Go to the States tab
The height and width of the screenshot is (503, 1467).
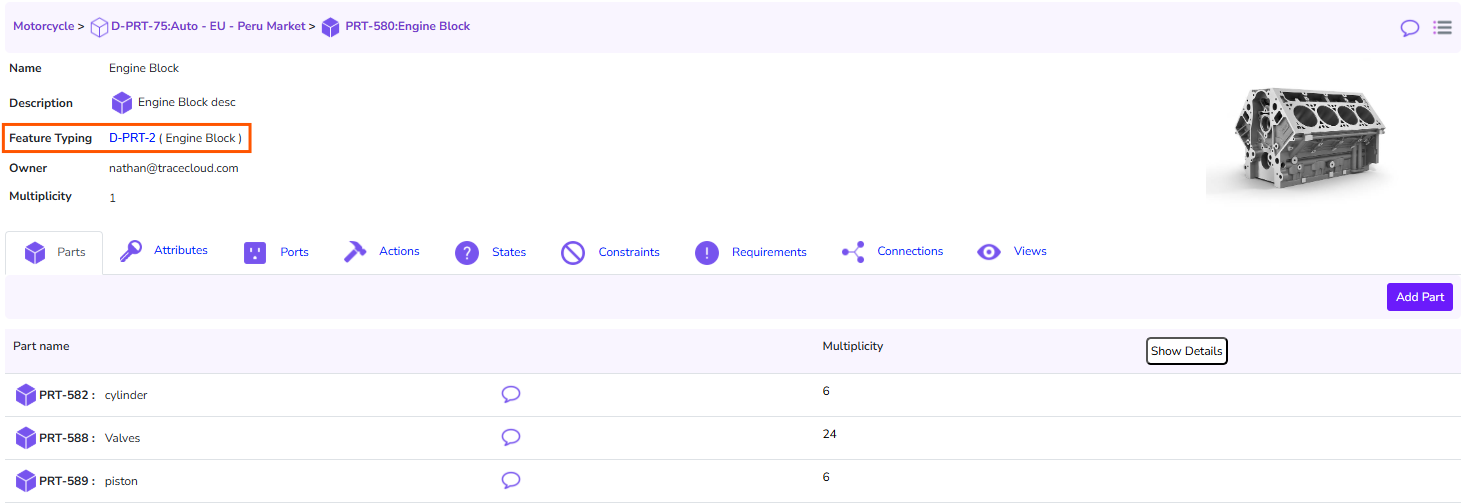(509, 252)
